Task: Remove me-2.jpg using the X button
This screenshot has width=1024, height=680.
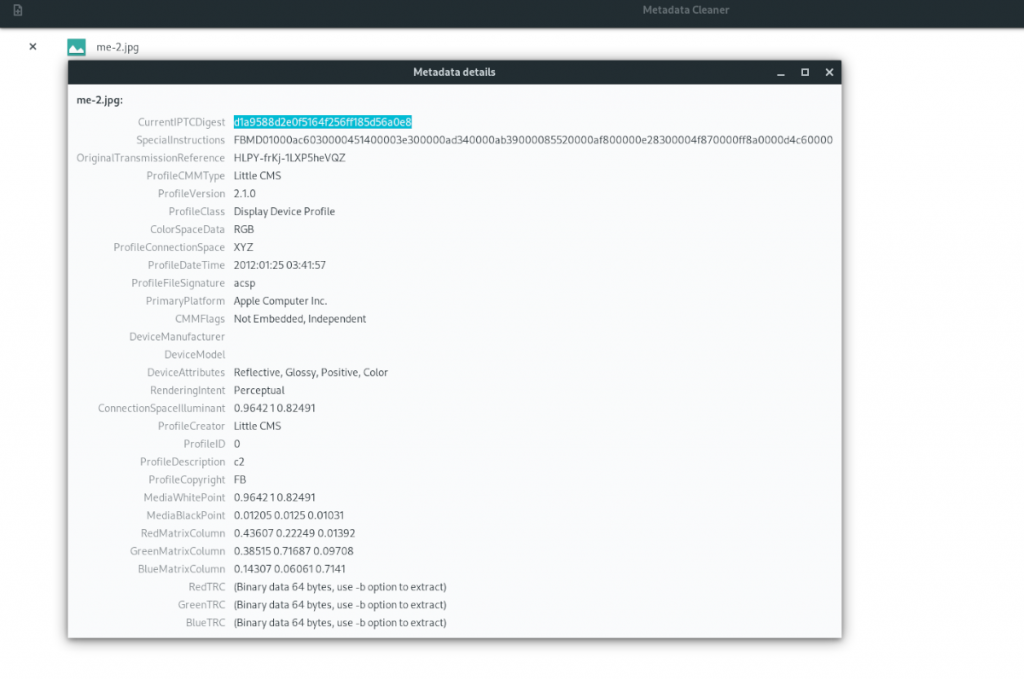Action: coord(31,46)
